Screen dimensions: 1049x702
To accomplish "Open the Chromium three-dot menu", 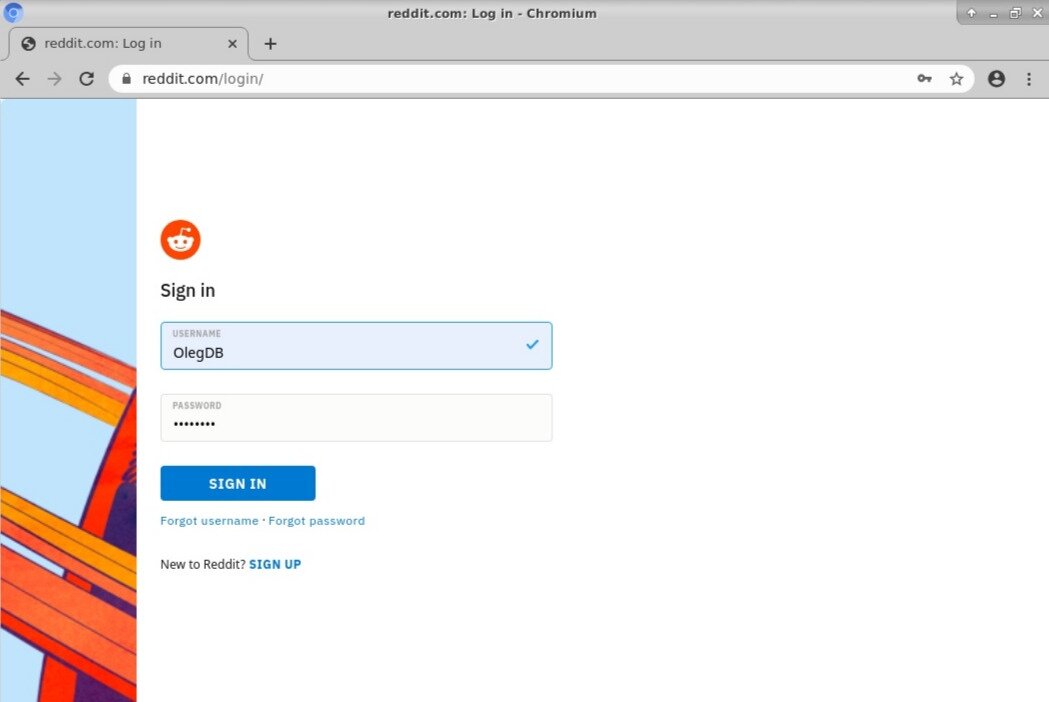I will [1029, 79].
